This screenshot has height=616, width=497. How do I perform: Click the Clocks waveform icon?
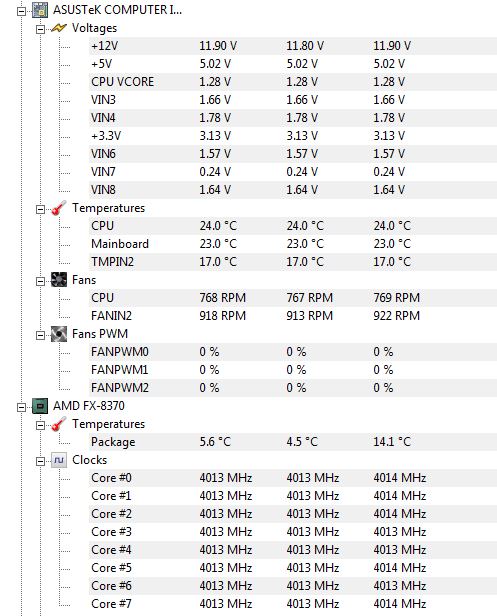tap(59, 460)
